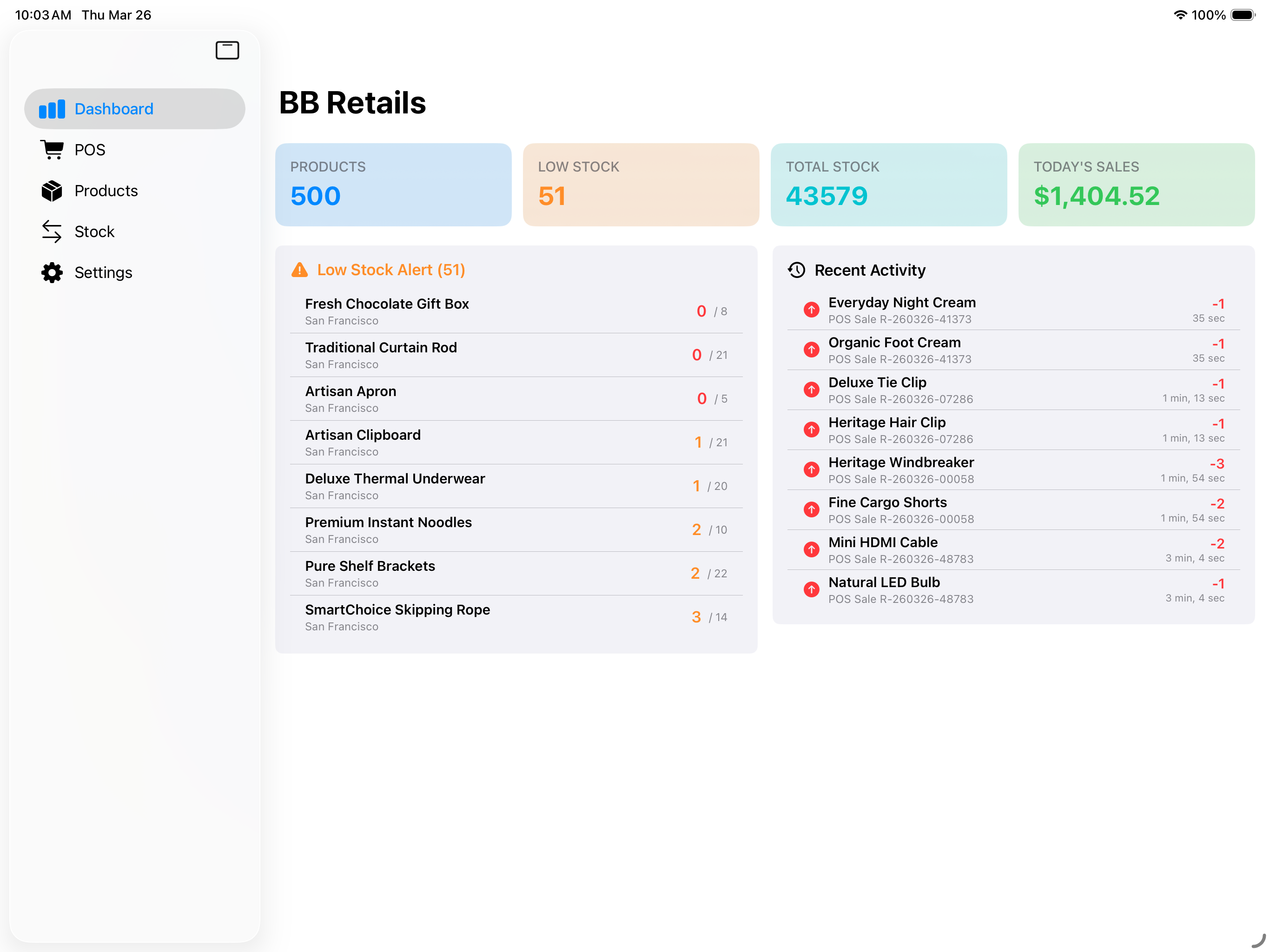
Task: Click the Recent Activity clock icon
Action: 796,270
